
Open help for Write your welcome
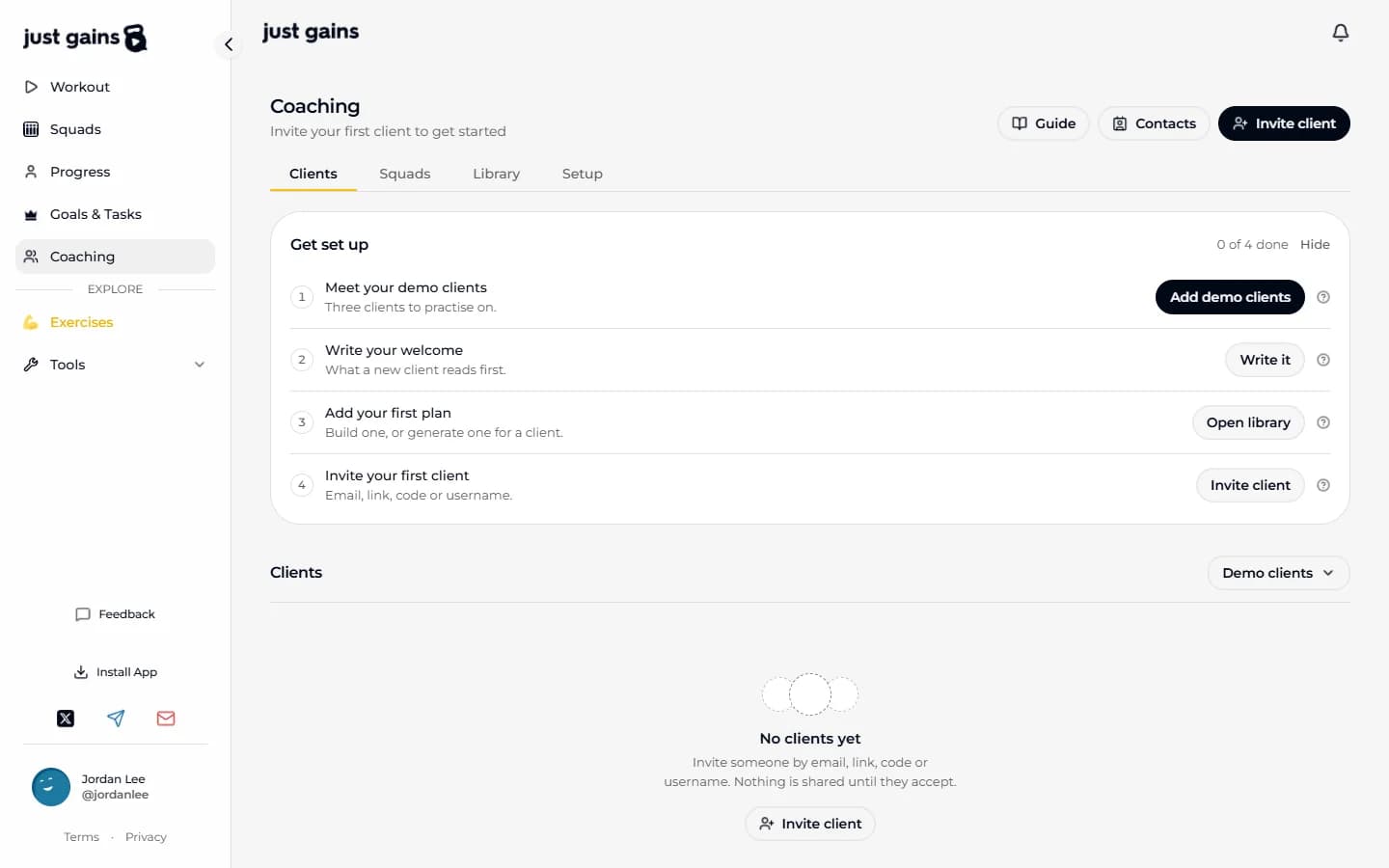click(1323, 360)
